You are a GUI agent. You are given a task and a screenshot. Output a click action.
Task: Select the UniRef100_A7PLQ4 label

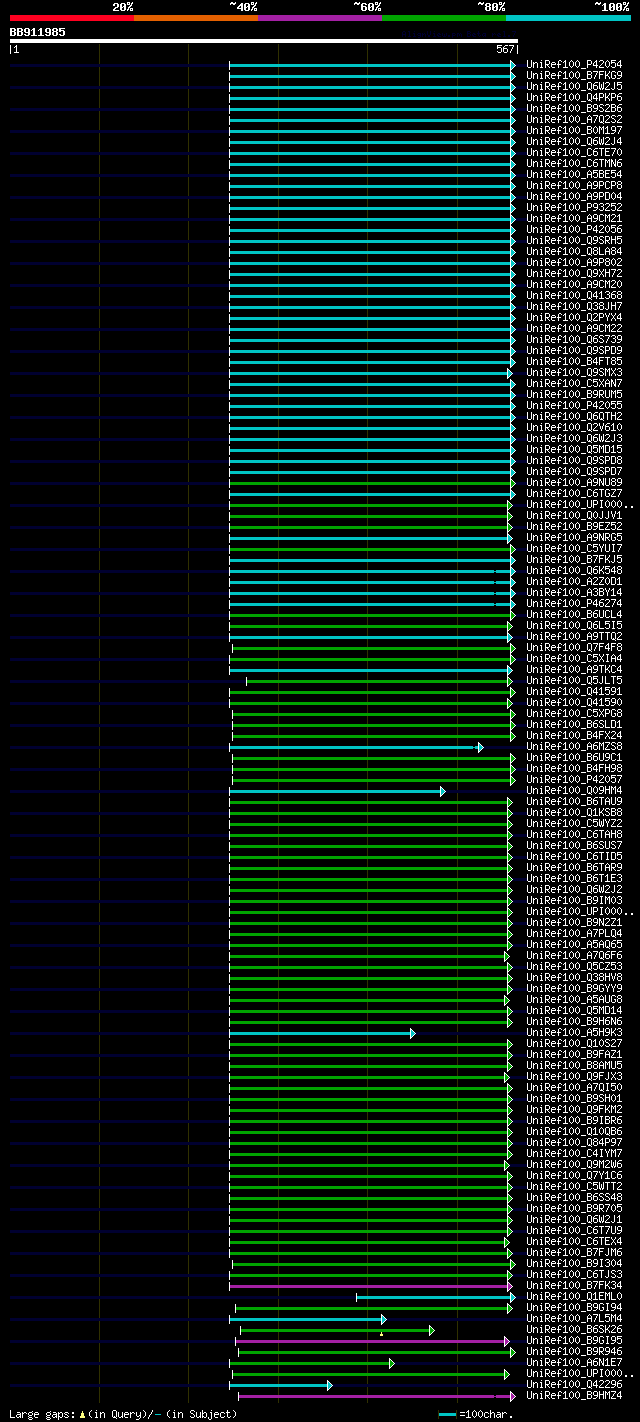(x=574, y=934)
